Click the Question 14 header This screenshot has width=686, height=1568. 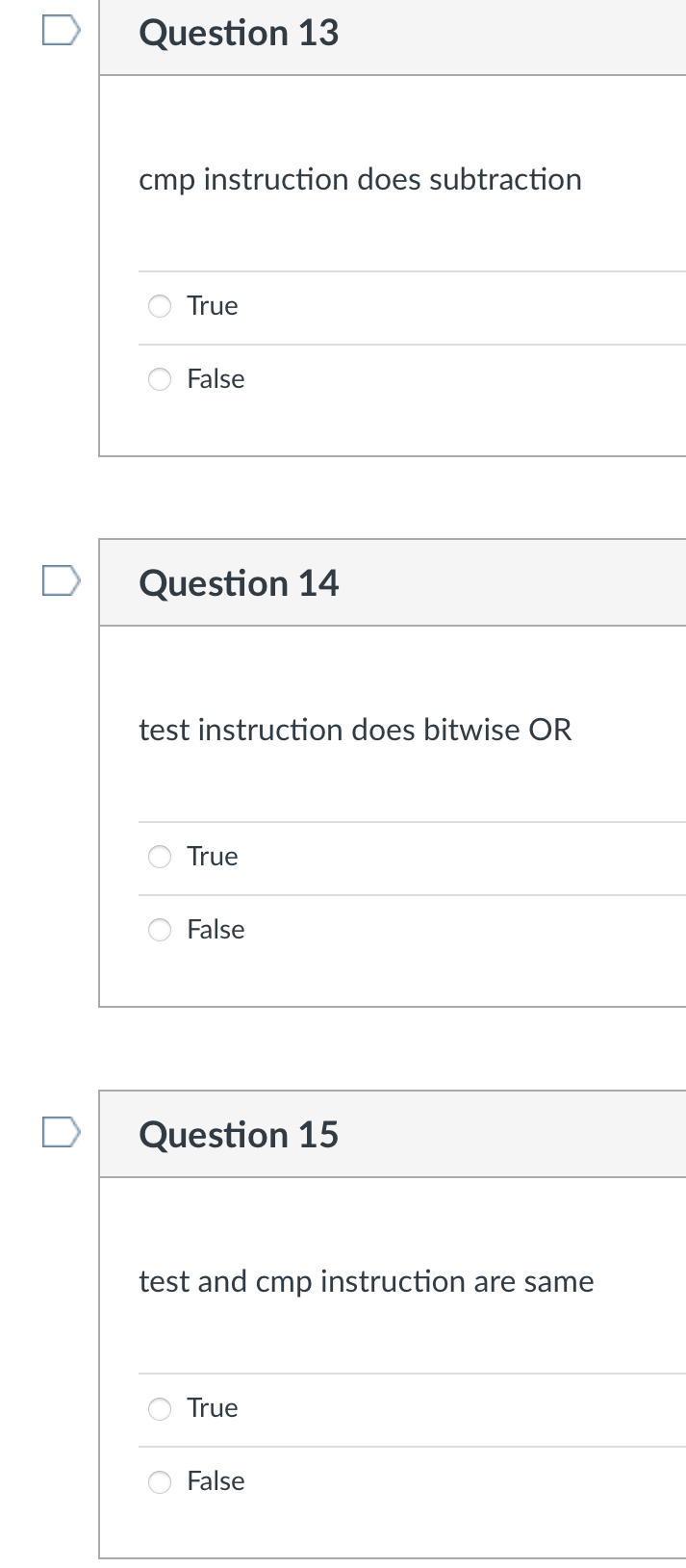tap(239, 582)
